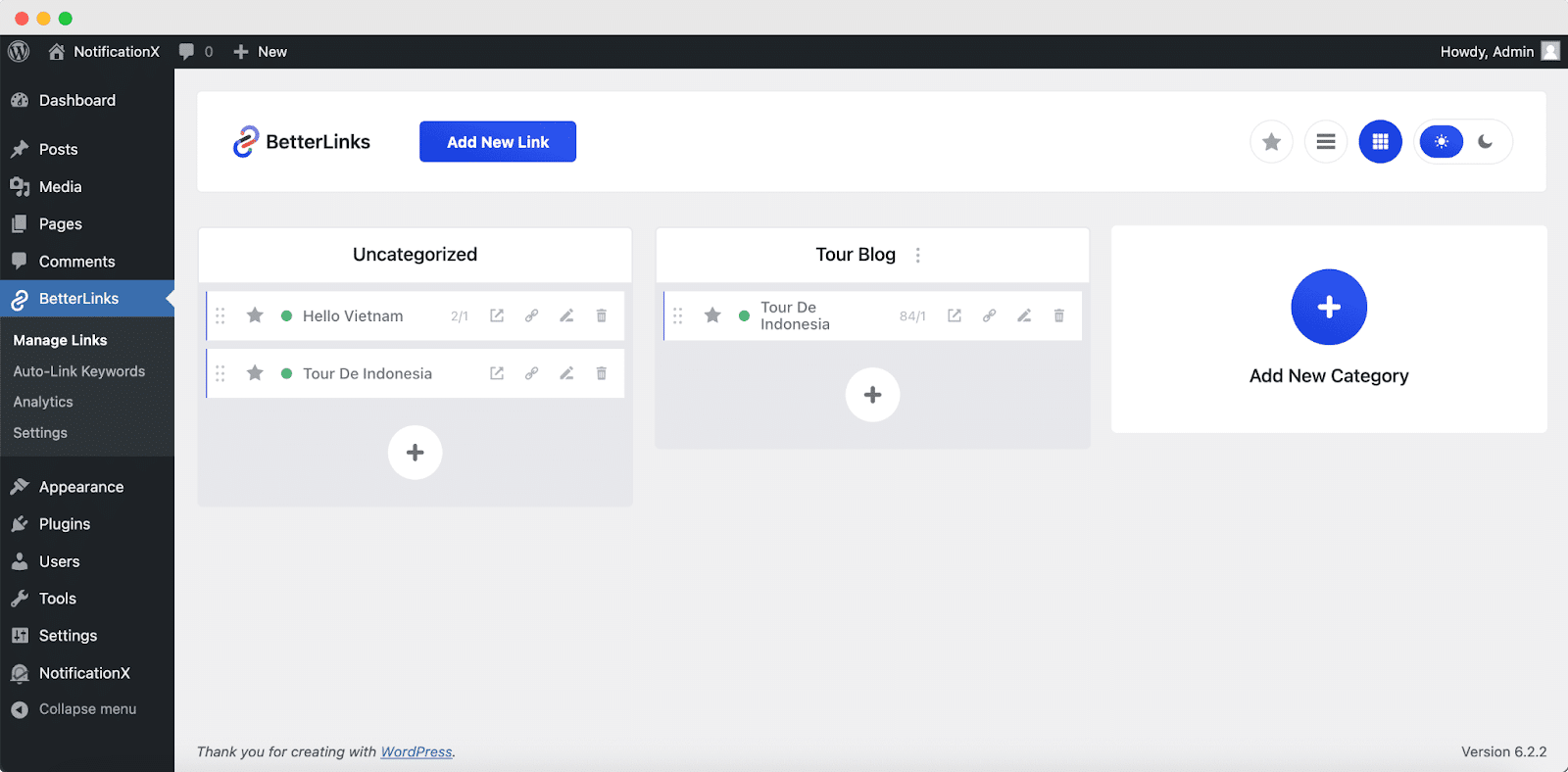
Task: Click Tour Blog link drag handle
Action: pyautogui.click(x=678, y=315)
